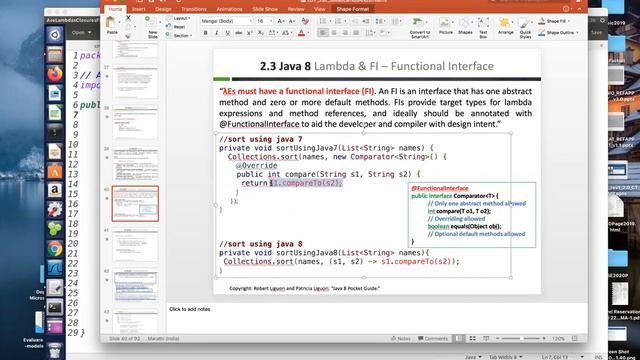640x360 pixels.
Task: Switch to the Insert tab
Action: tap(138, 9)
